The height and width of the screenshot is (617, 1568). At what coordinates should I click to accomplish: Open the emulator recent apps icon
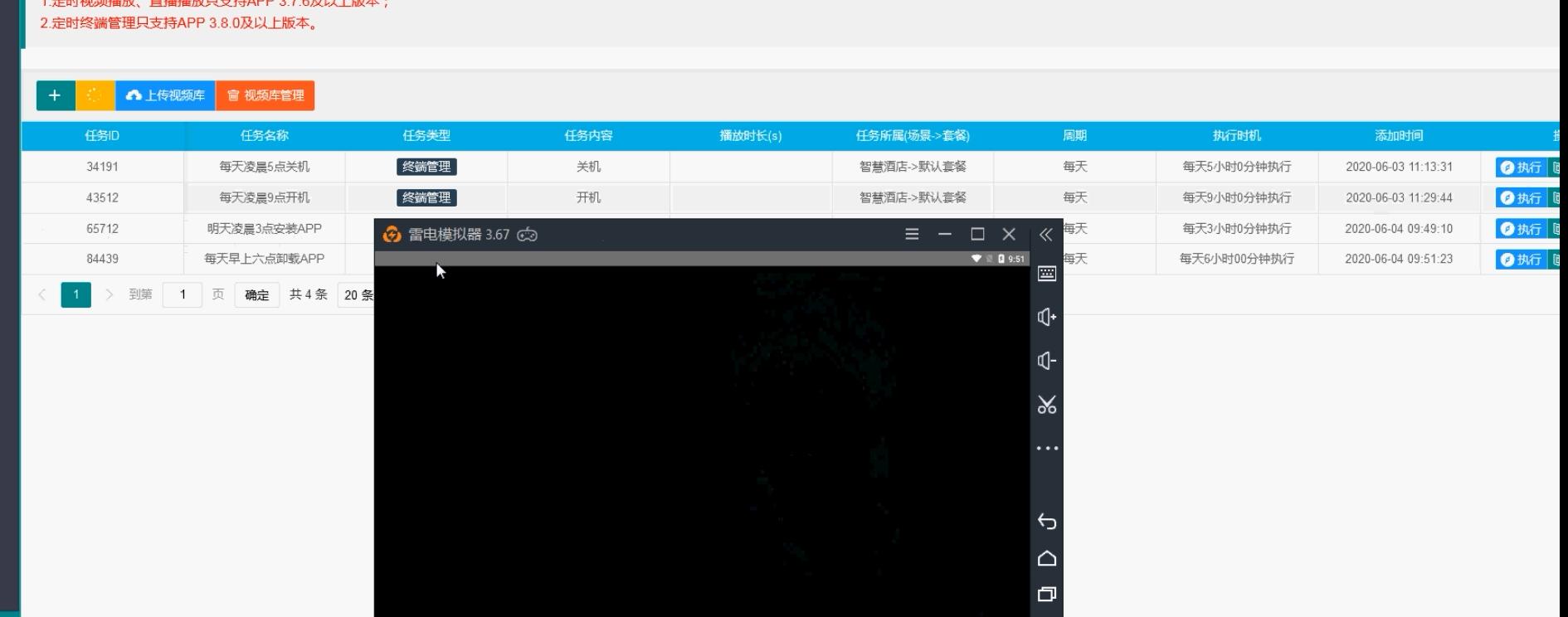coord(1046,594)
